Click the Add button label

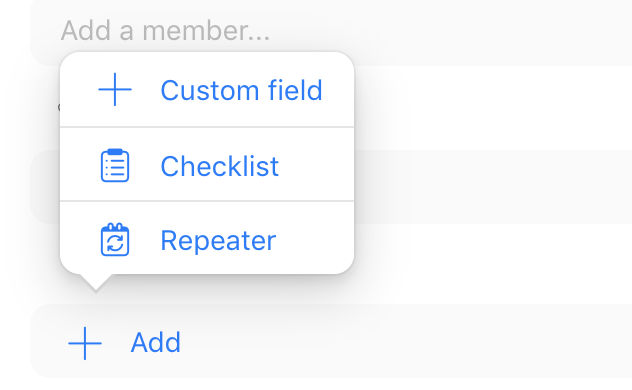click(156, 342)
